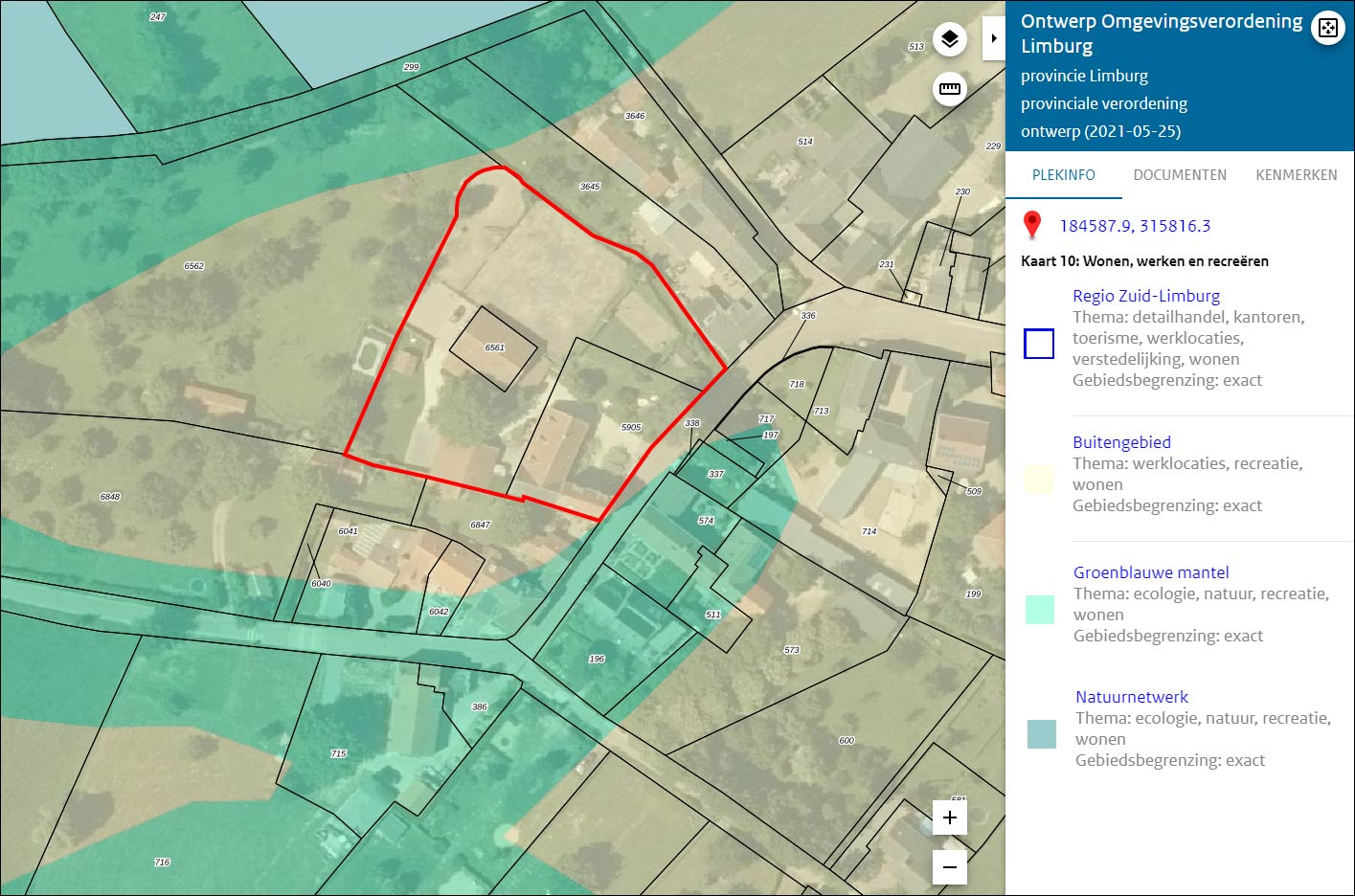Click the Groenblauwe mantel mint swatch
The height and width of the screenshot is (896, 1355).
point(1039,610)
